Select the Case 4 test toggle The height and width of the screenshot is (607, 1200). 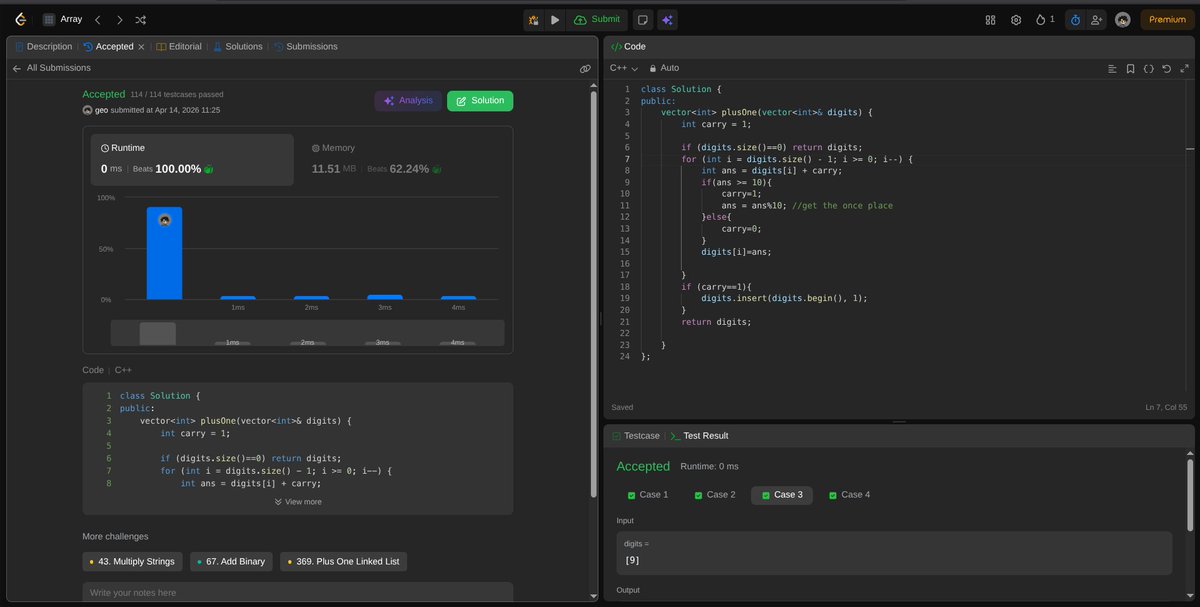click(x=849, y=494)
